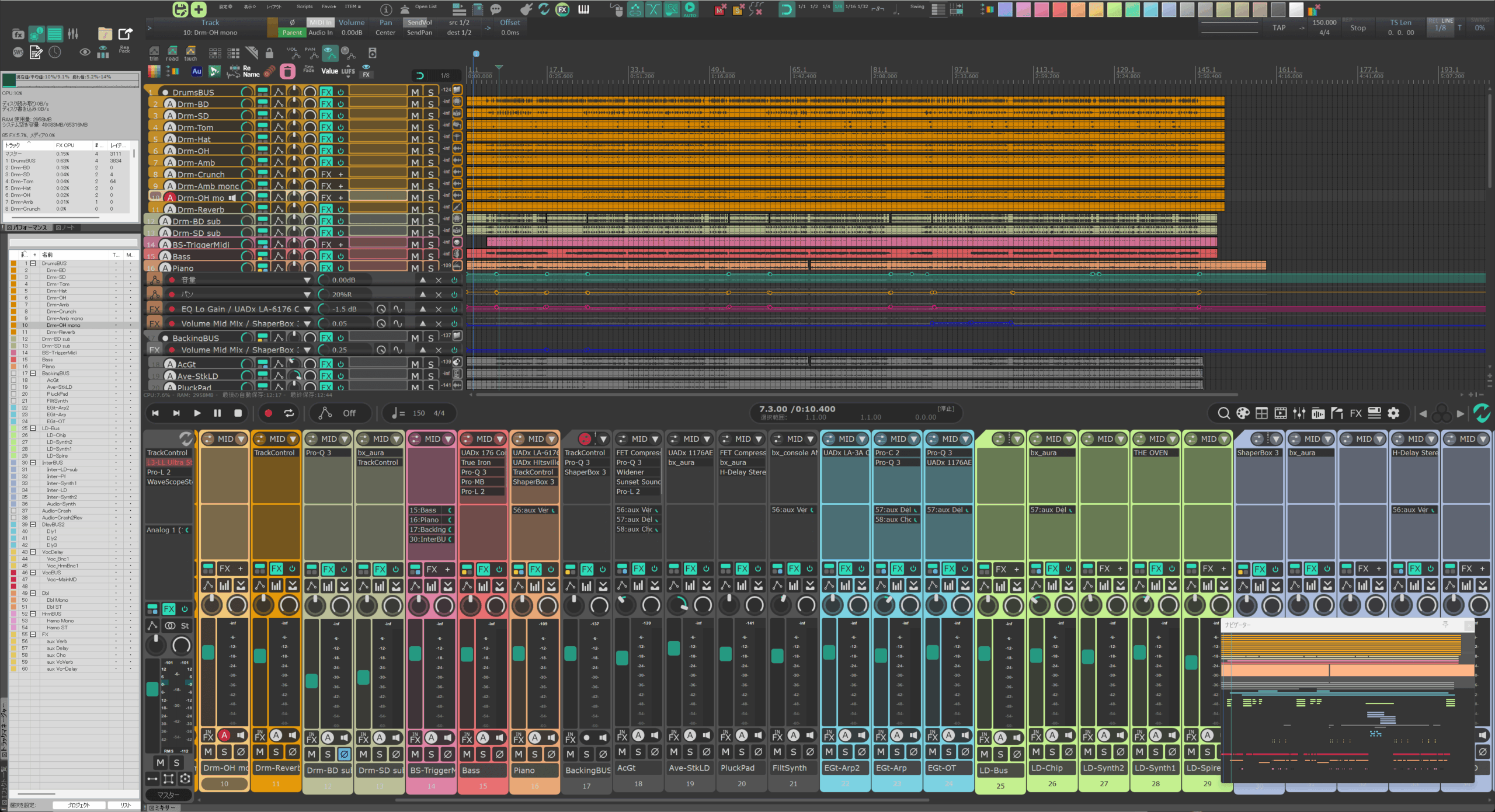
Task: Open the settings gear beside the FX button
Action: 1393,413
